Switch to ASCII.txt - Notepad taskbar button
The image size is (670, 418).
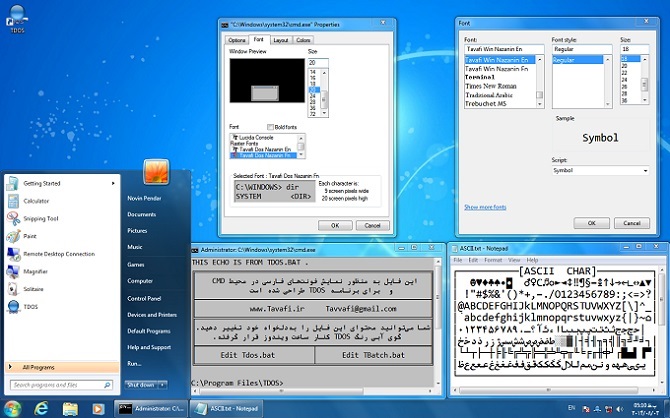226,409
